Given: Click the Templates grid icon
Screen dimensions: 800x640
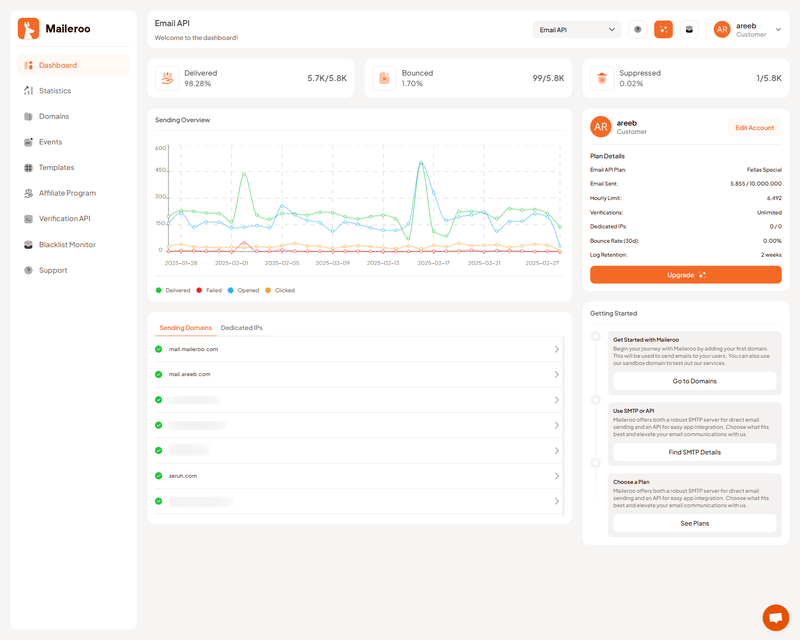Looking at the screenshot, I should point(29,168).
